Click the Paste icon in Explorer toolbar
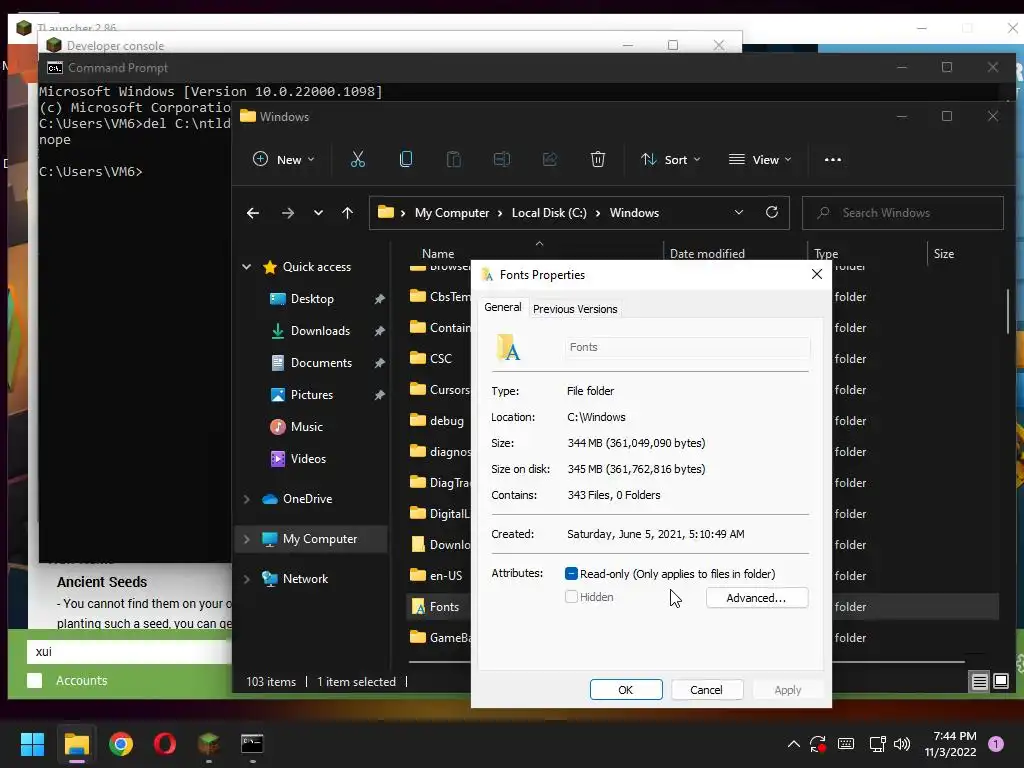The height and width of the screenshot is (768, 1024). coord(454,159)
